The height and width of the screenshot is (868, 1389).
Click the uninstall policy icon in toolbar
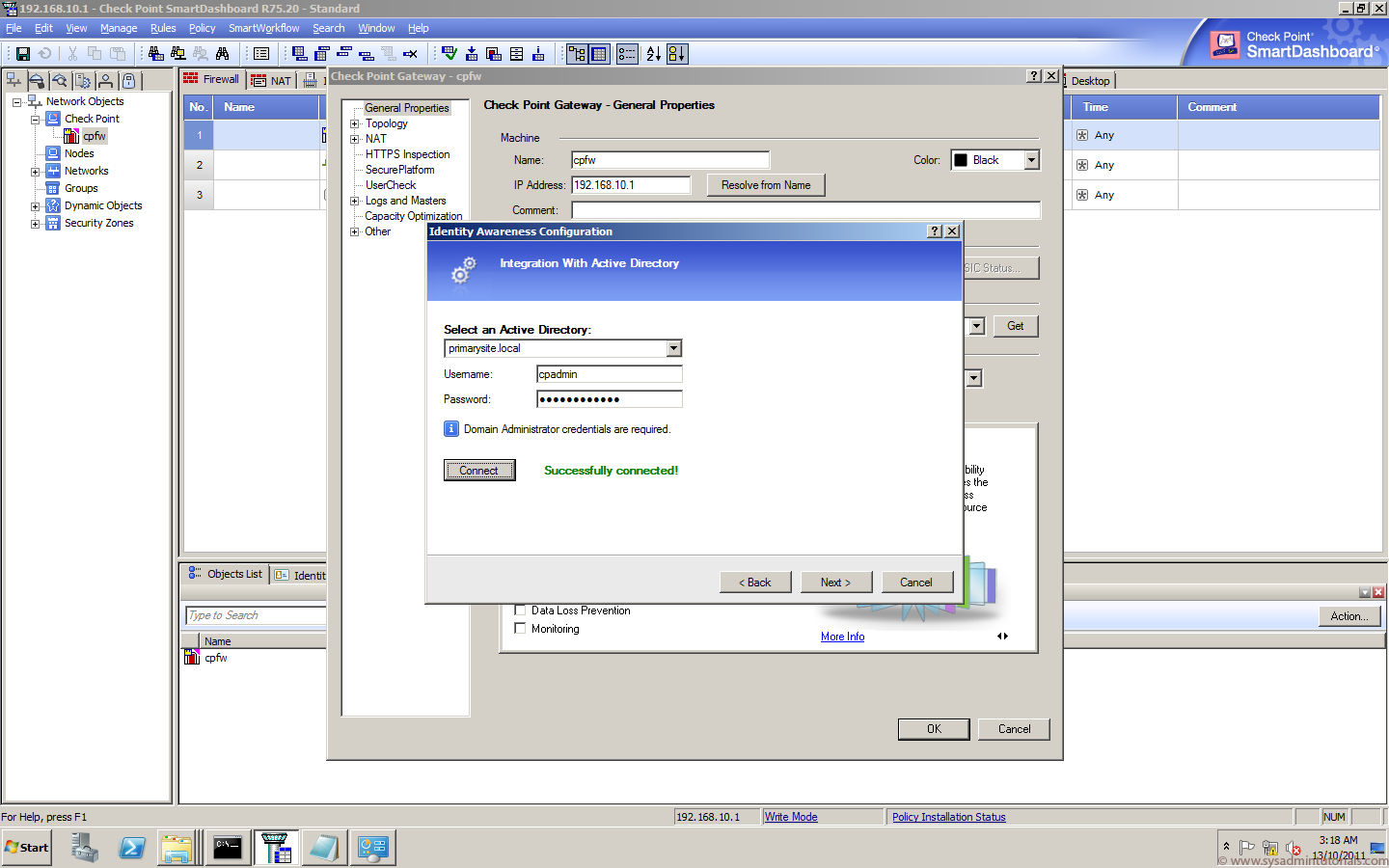(x=494, y=54)
